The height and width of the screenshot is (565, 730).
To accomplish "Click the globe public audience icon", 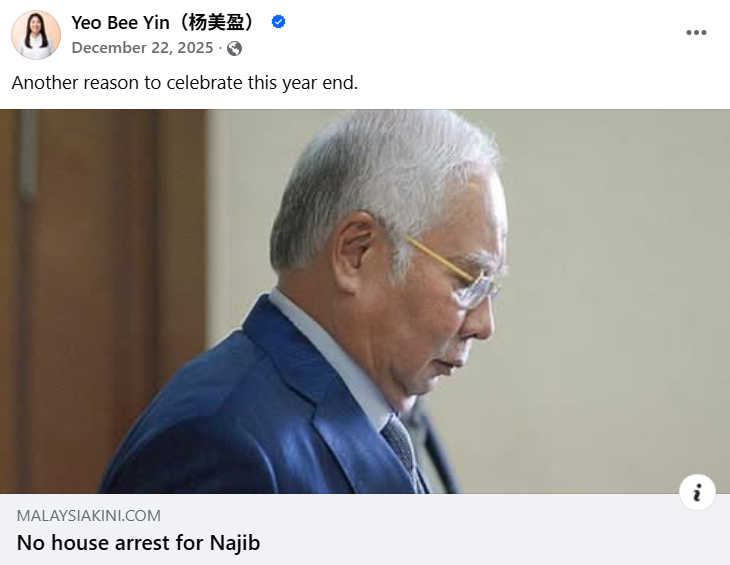I will point(234,48).
